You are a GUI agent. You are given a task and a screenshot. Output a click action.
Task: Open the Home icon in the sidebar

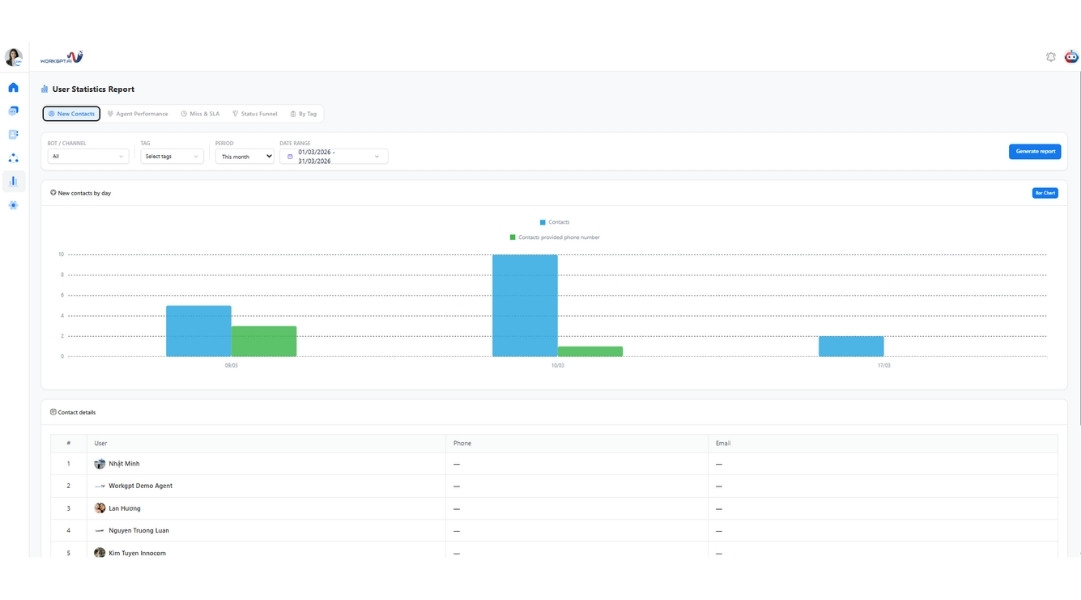click(x=13, y=88)
